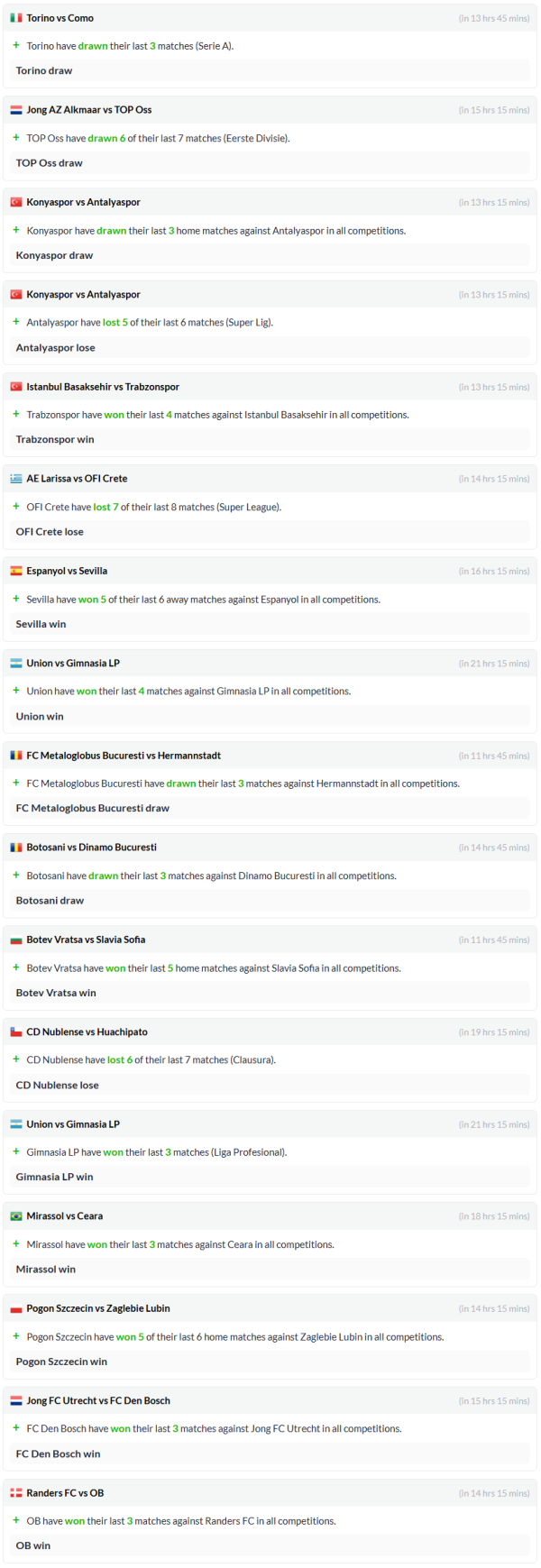Click the "in 18 hrs 15 mins" kickoff time
Viewport: 541px width, 1568px height.
[x=494, y=1216]
